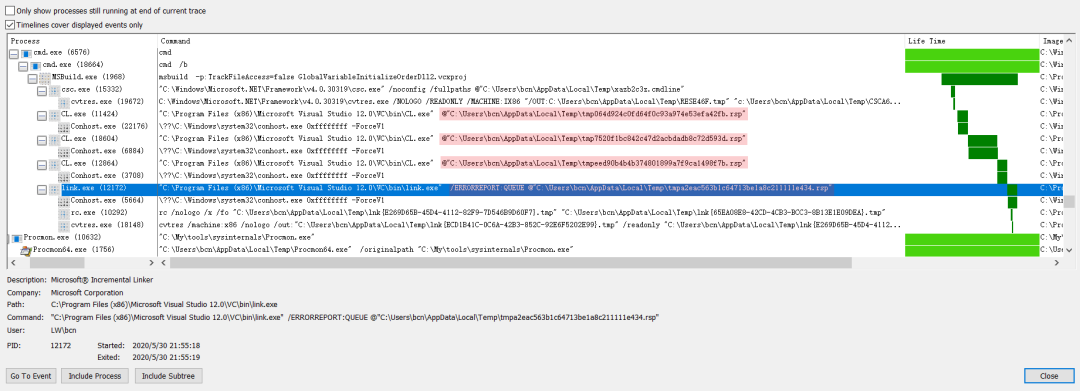
Task: Close the Process Tree dialog with Close button
Action: tap(1049, 376)
